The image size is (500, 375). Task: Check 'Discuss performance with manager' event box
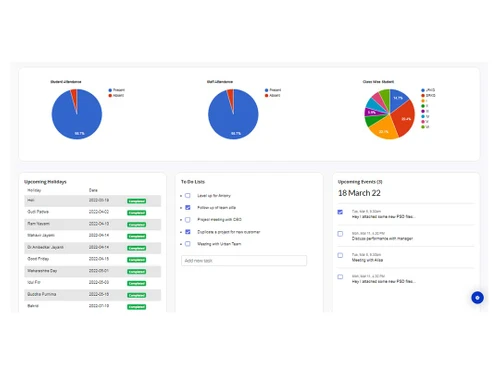coord(340,234)
